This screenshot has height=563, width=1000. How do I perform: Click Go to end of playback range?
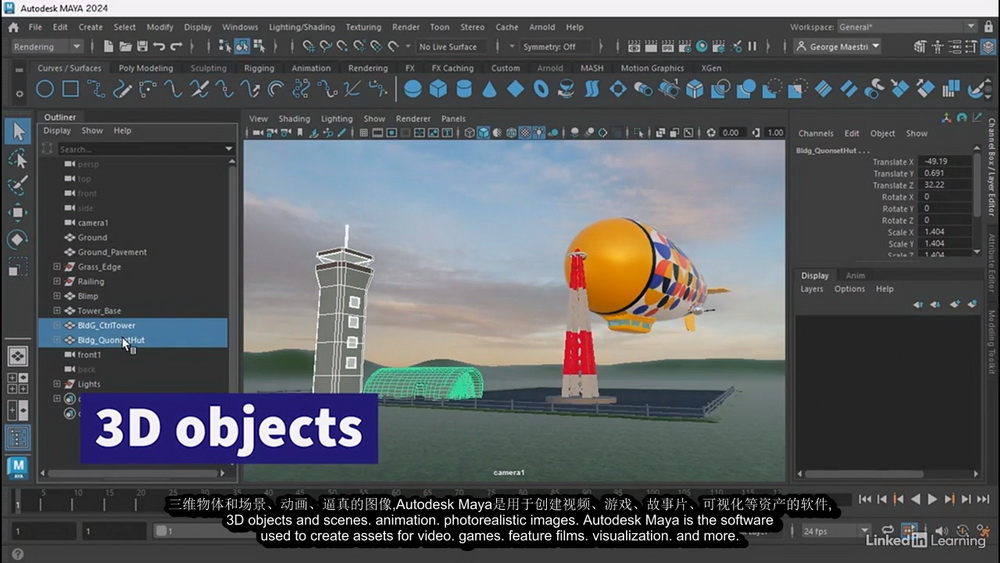(x=983, y=499)
